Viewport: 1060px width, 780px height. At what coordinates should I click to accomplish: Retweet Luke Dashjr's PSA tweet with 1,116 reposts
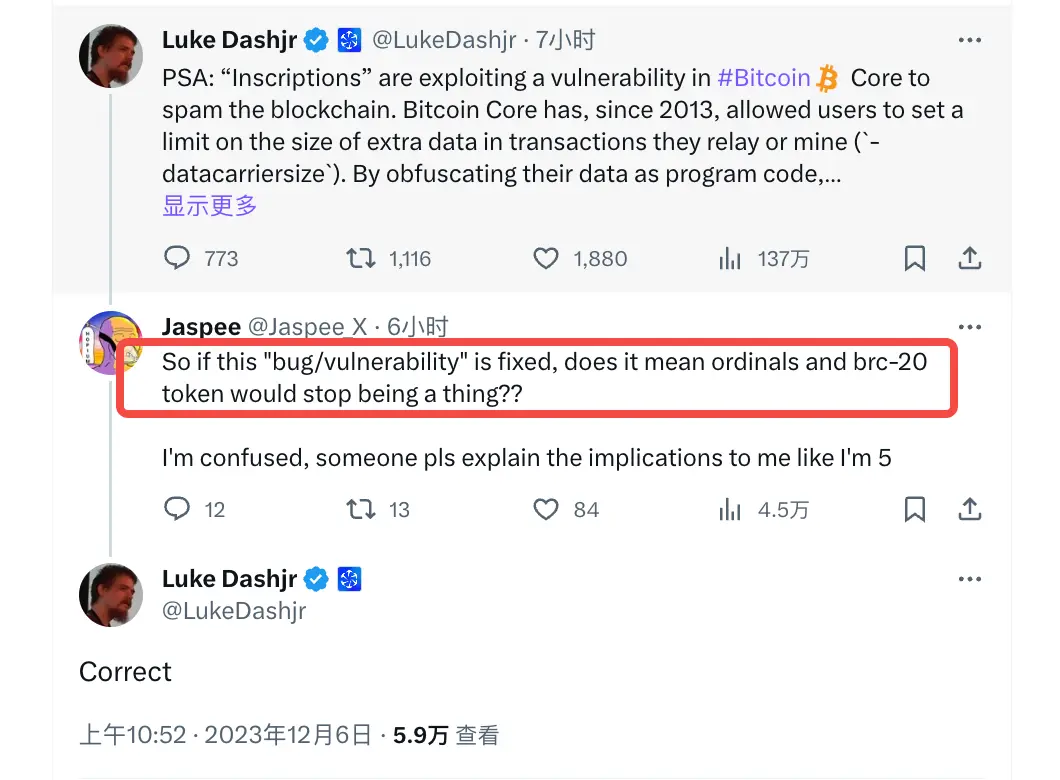pos(360,259)
